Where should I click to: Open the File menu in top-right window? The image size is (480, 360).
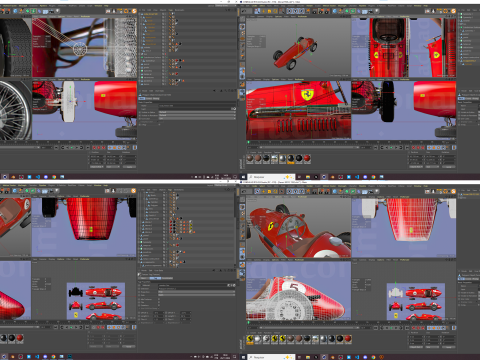(243, 6)
